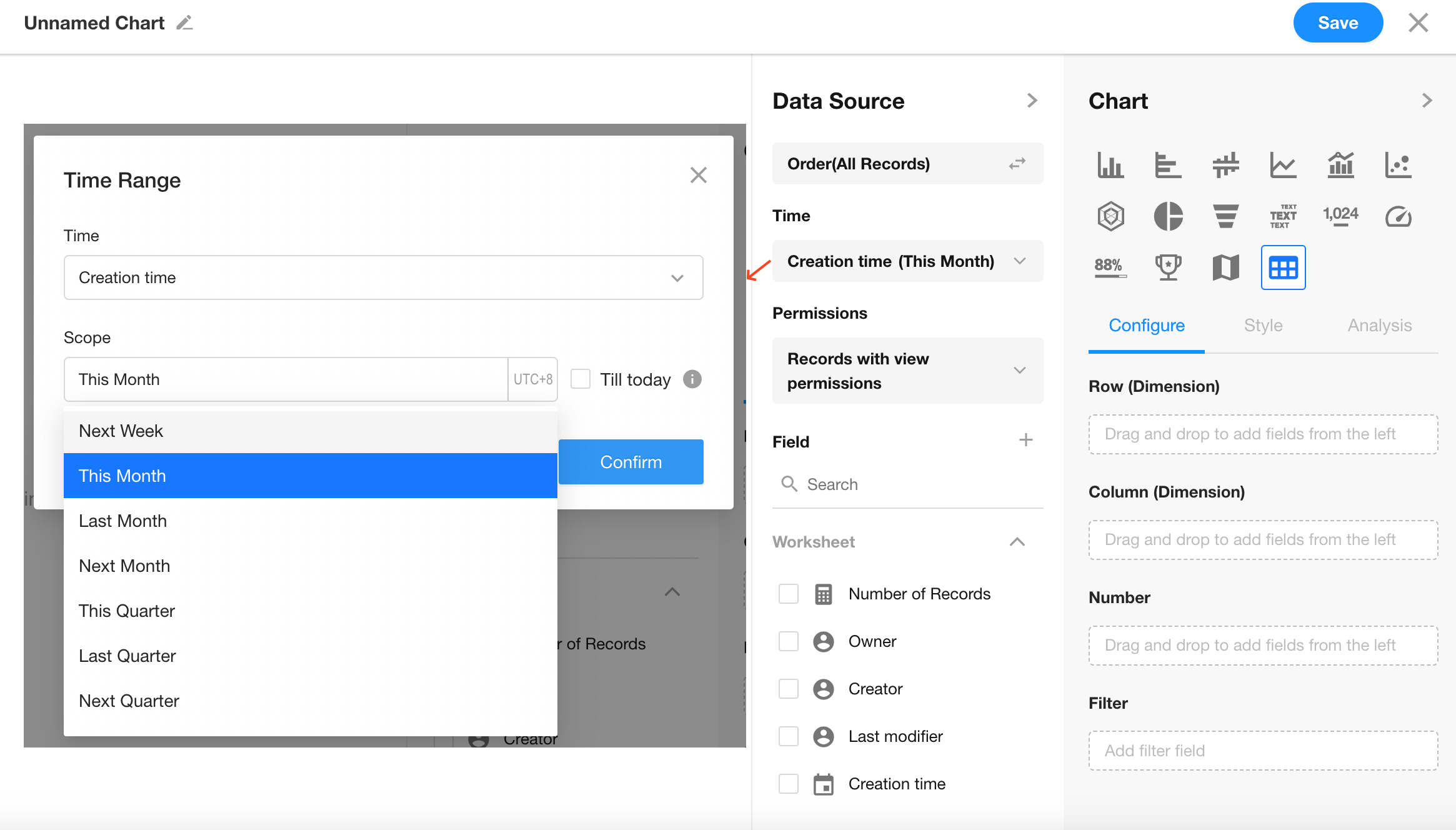Pick the scatter plot chart icon
1456x830 pixels.
point(1398,165)
